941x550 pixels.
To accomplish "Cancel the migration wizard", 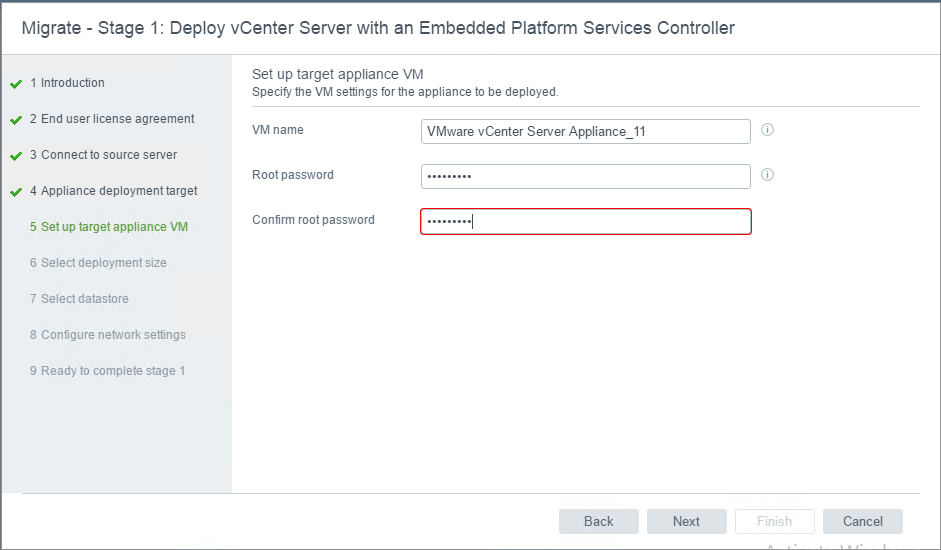I will pyautogui.click(x=863, y=521).
